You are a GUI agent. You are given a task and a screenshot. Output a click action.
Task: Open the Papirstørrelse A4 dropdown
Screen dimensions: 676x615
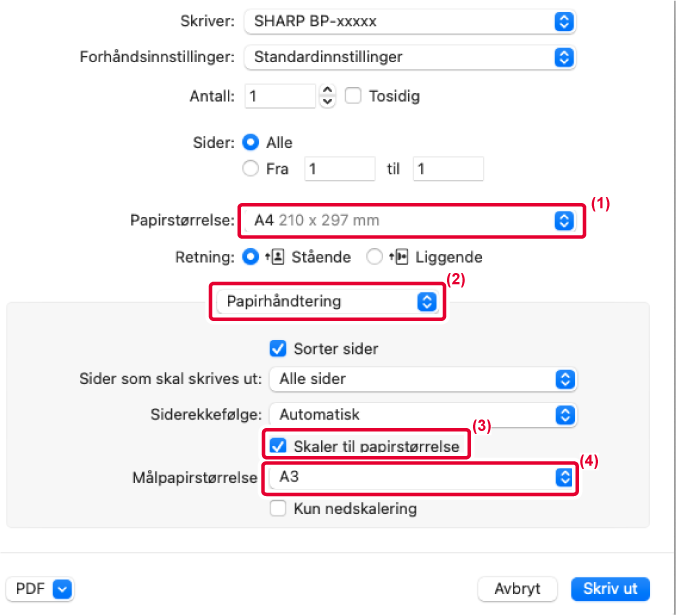[x=410, y=221]
